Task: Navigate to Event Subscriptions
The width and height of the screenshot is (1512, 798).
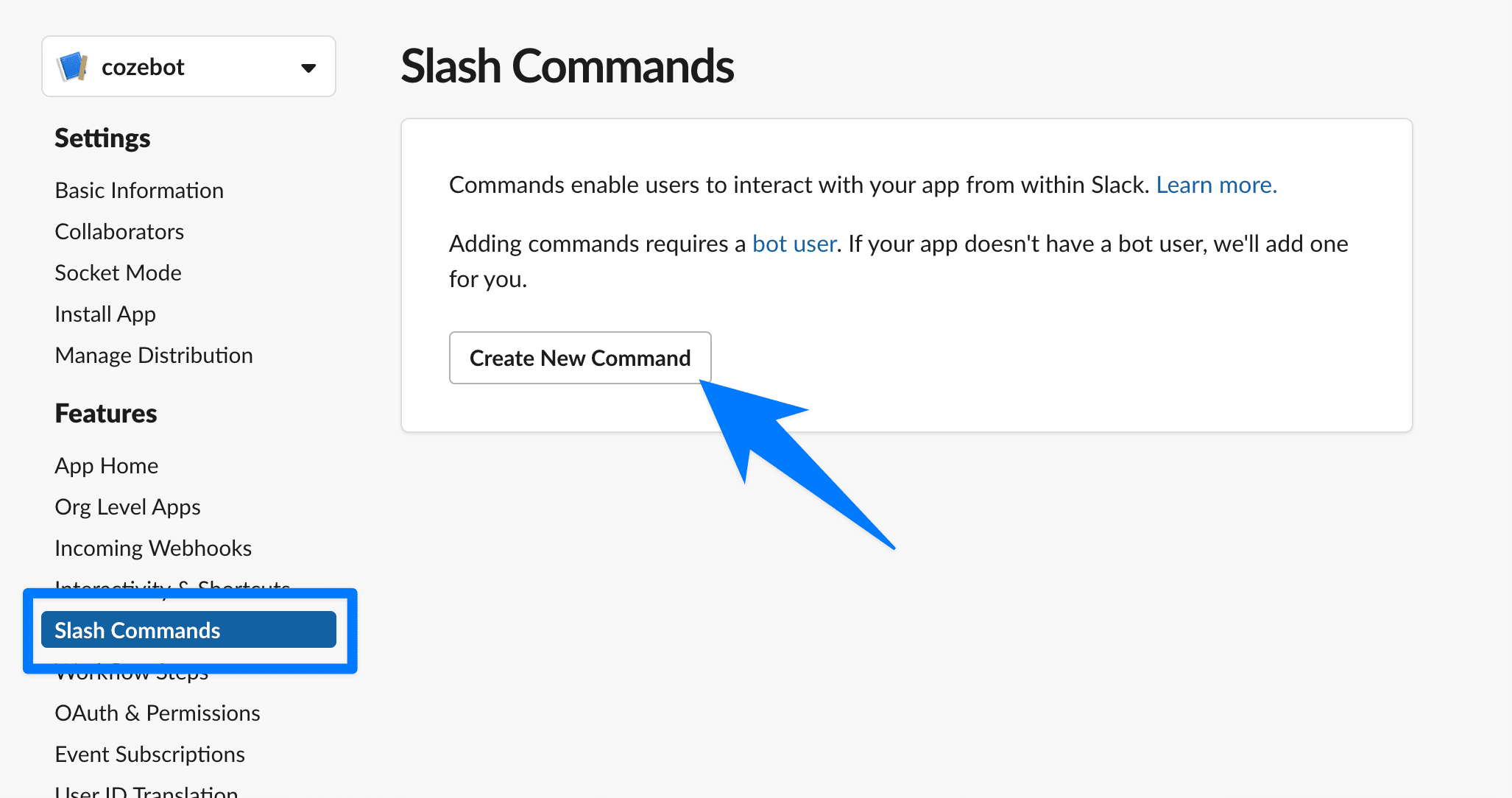Action: [x=149, y=755]
